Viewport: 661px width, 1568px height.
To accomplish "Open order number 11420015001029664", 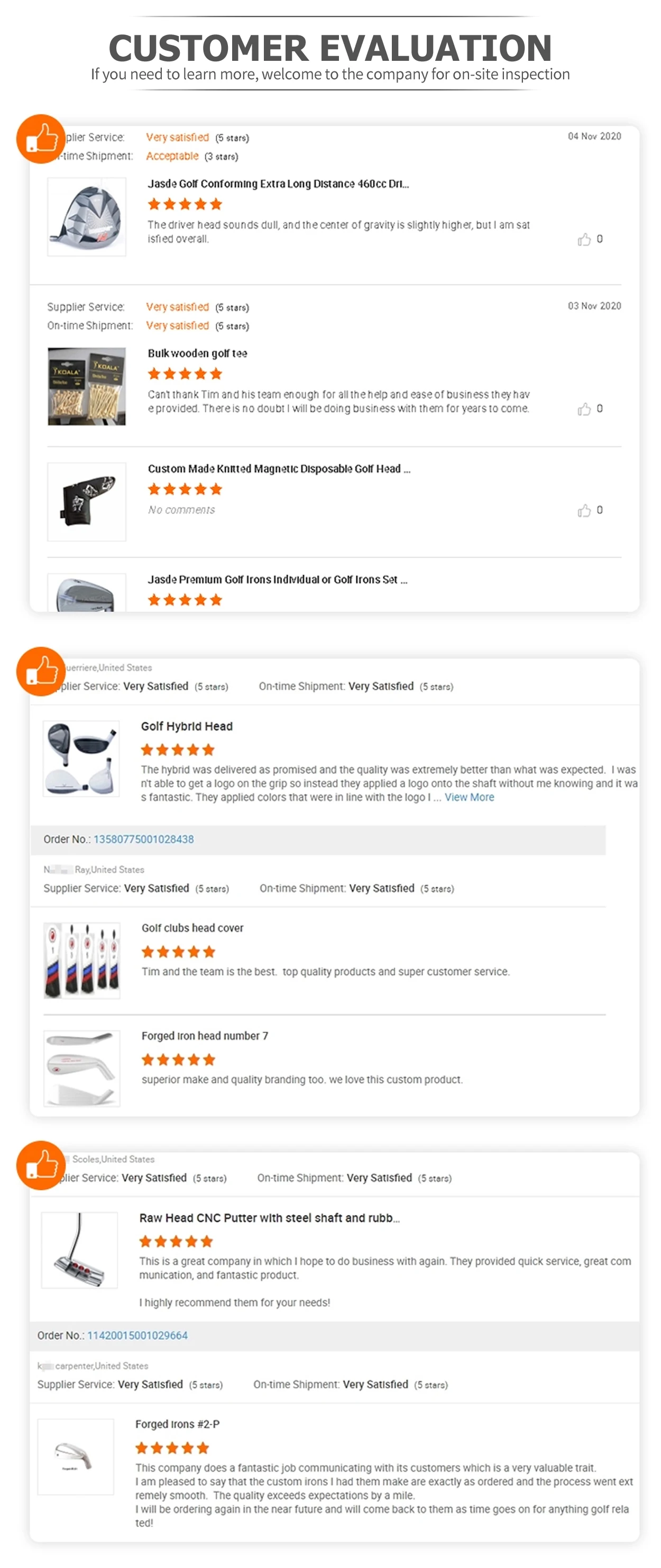I will click(137, 1335).
